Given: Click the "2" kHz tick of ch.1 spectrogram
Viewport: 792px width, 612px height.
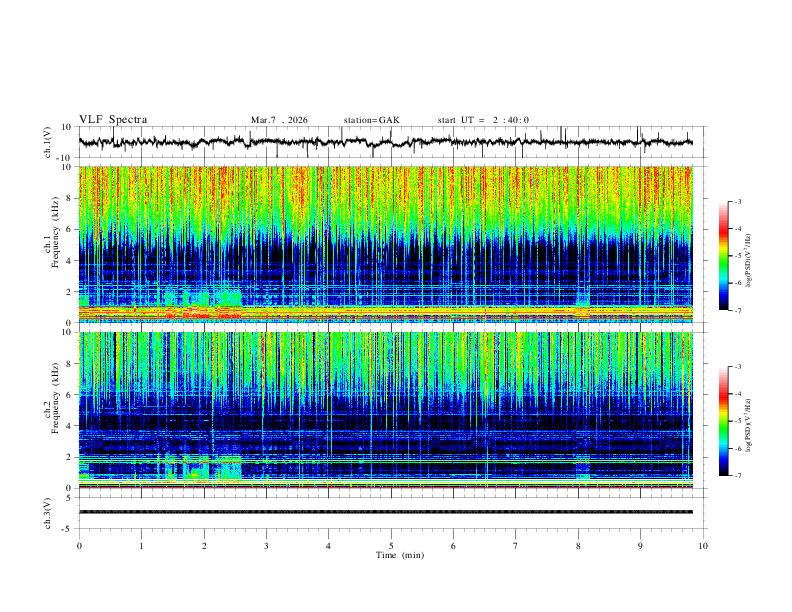Looking at the screenshot, I should tap(70, 291).
